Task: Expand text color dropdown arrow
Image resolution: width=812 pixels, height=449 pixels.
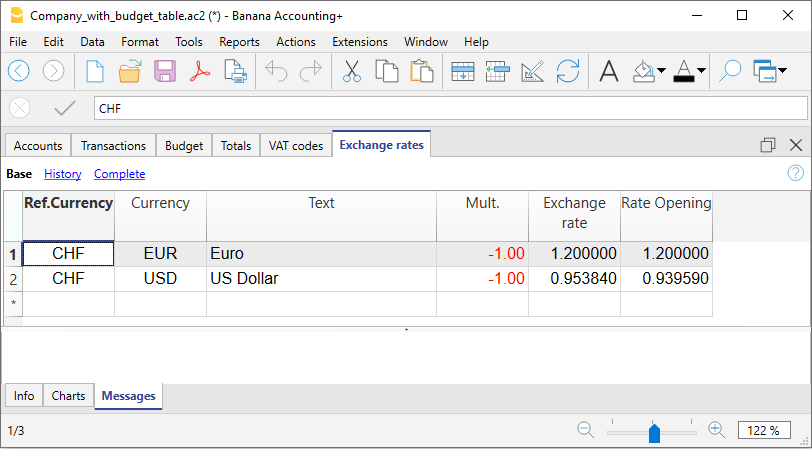Action: [701, 70]
